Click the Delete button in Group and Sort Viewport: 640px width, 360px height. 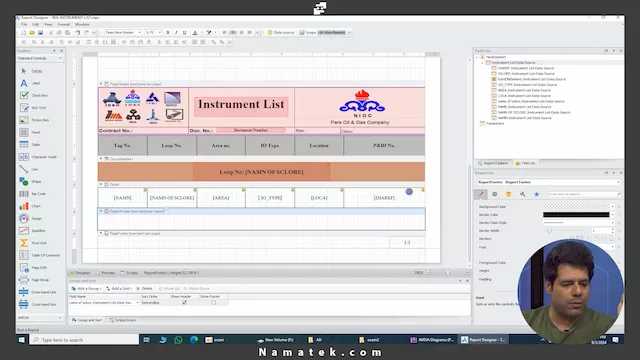[144, 289]
